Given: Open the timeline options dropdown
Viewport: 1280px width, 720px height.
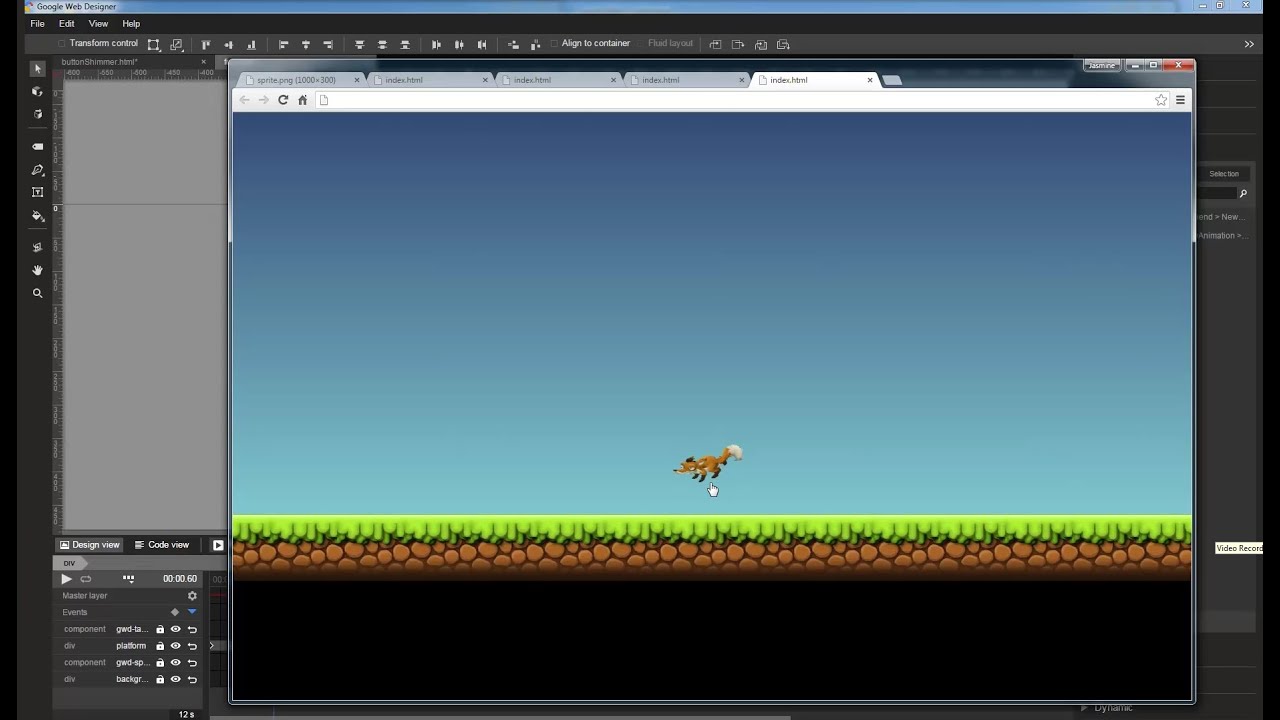Looking at the screenshot, I should [x=128, y=579].
